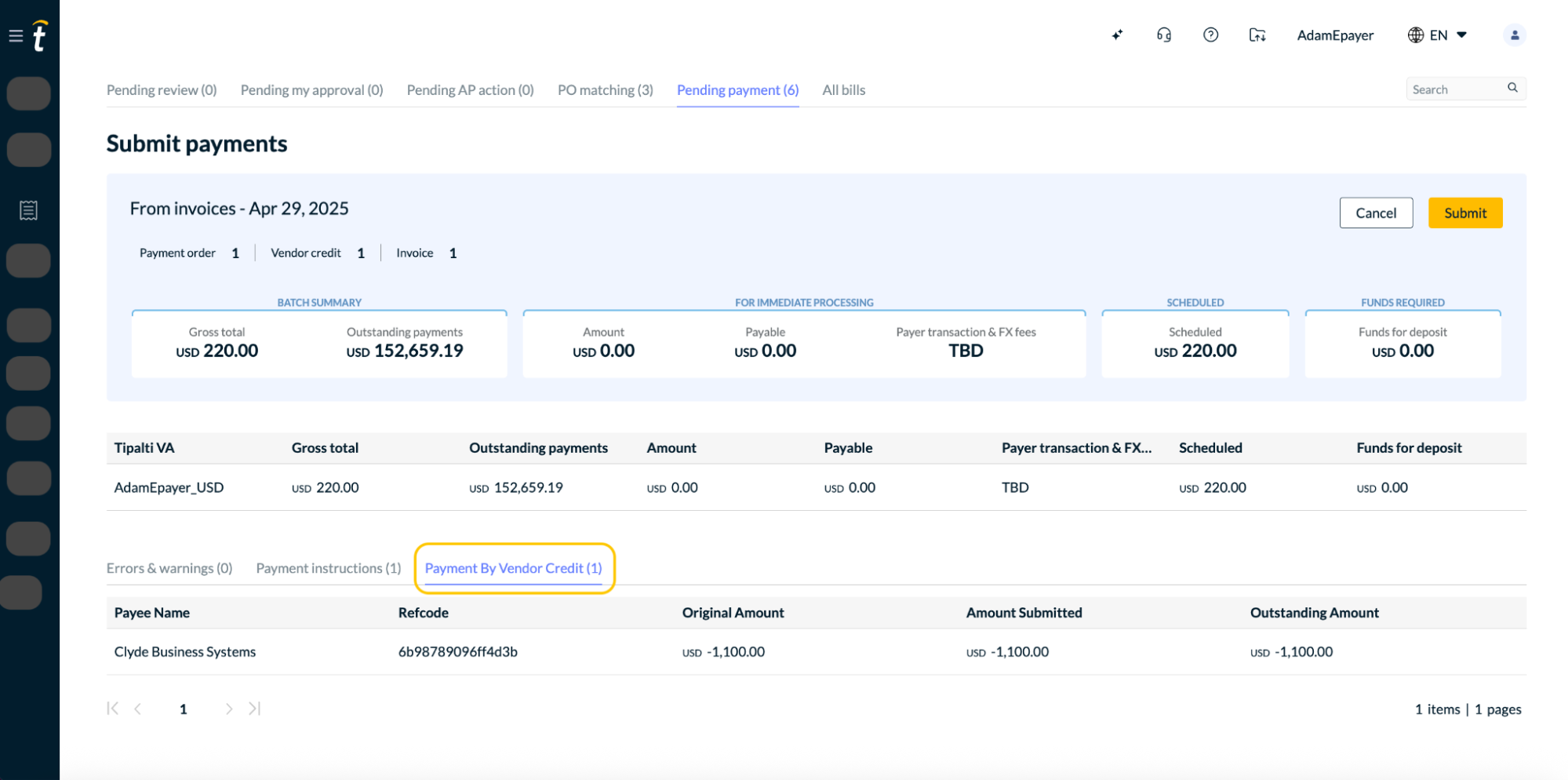Open the hamburger navigation menu
1568x780 pixels.
(x=16, y=36)
